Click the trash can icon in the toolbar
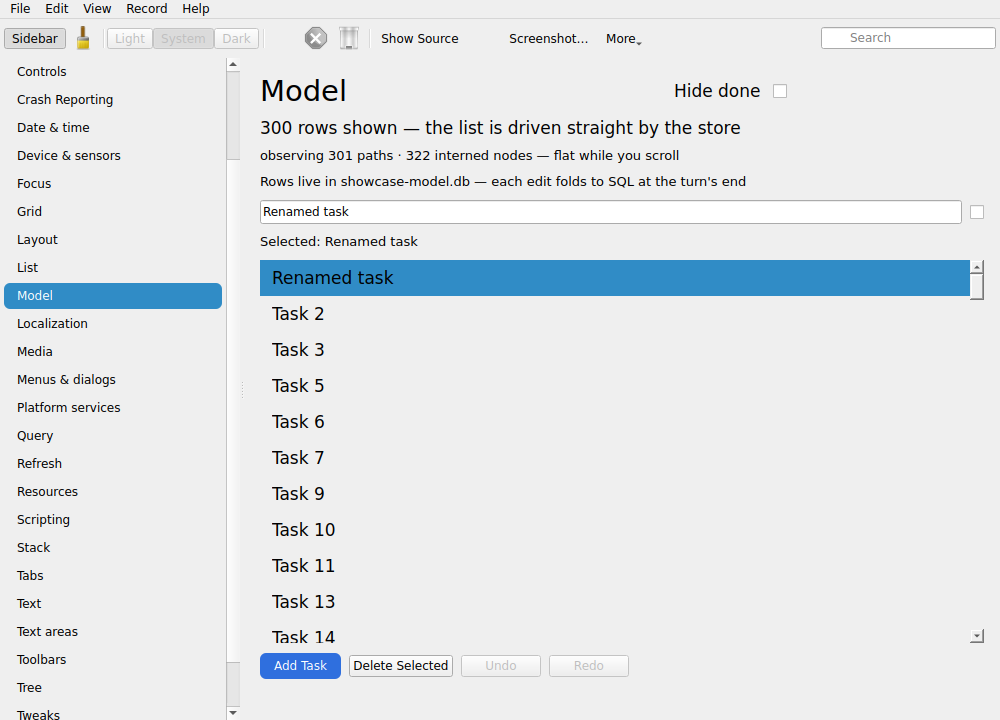This screenshot has height=720, width=1000. 348,38
